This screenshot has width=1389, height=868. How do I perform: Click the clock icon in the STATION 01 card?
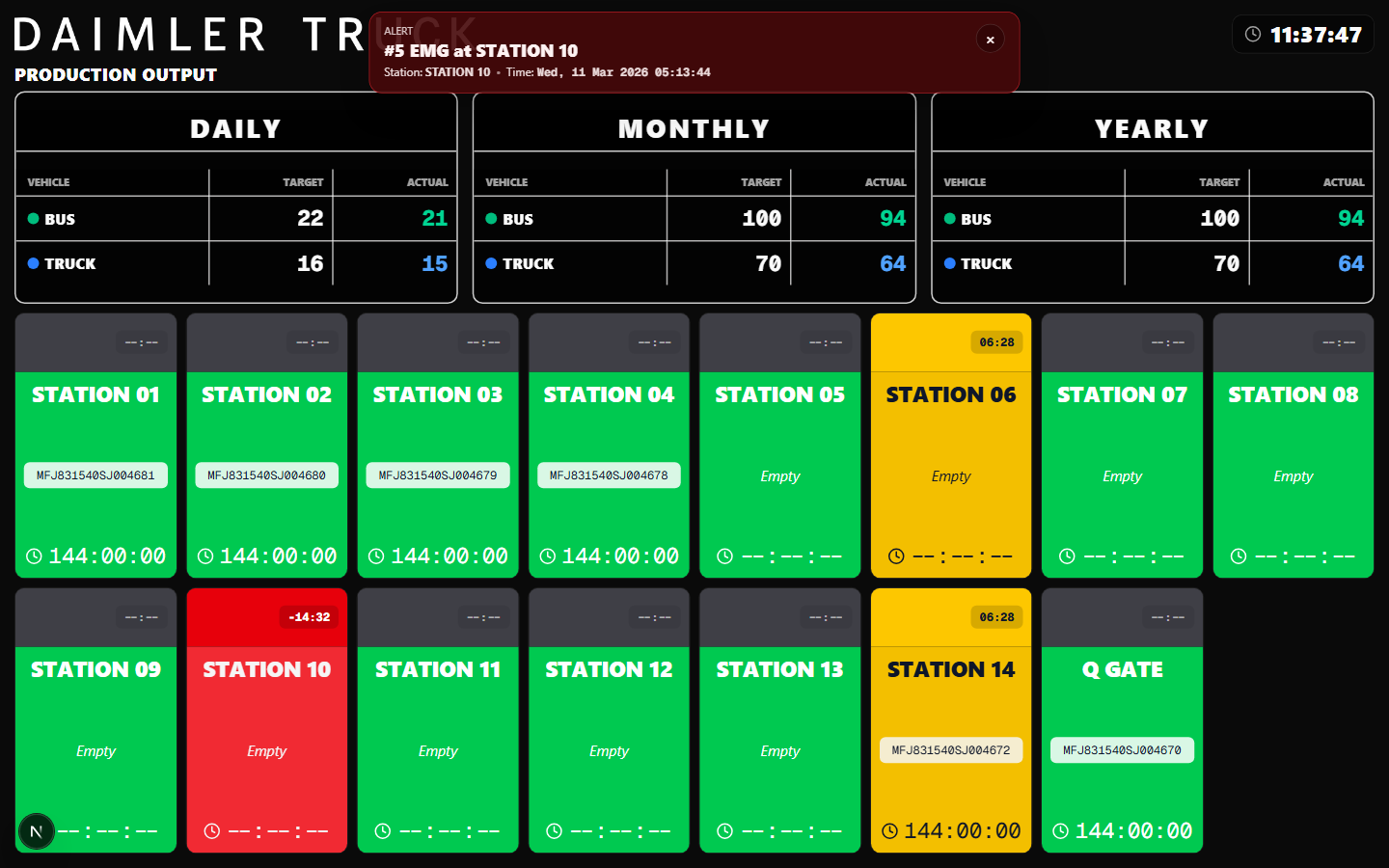(34, 556)
